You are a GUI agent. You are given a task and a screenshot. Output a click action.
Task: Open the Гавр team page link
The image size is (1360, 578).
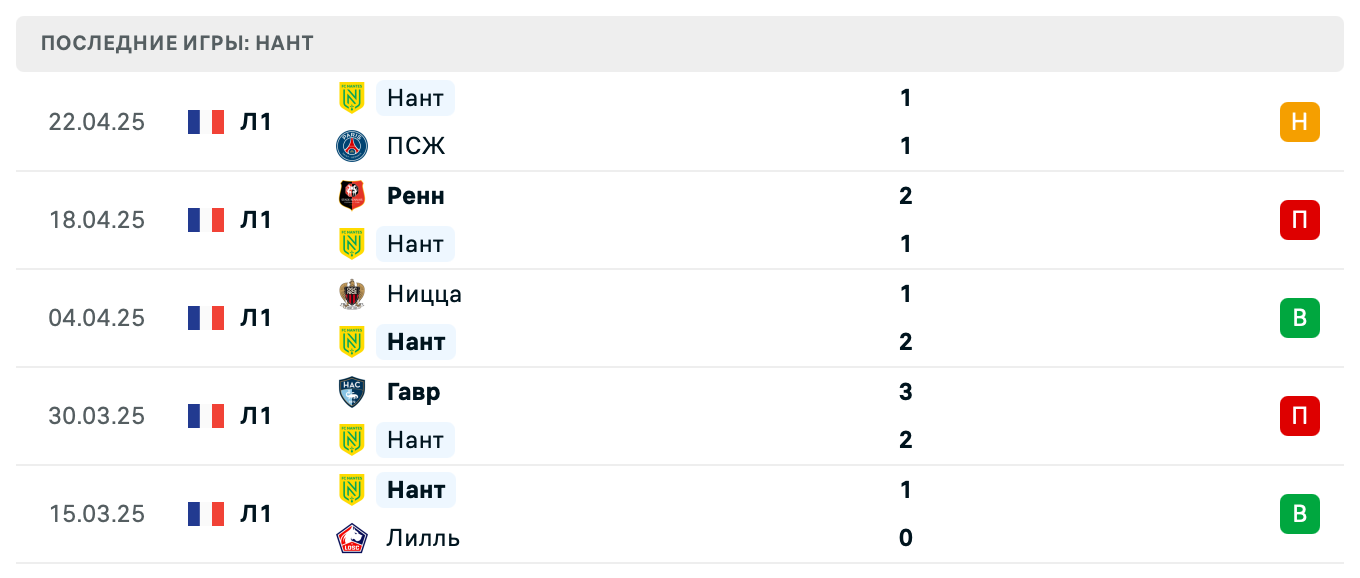click(x=412, y=392)
